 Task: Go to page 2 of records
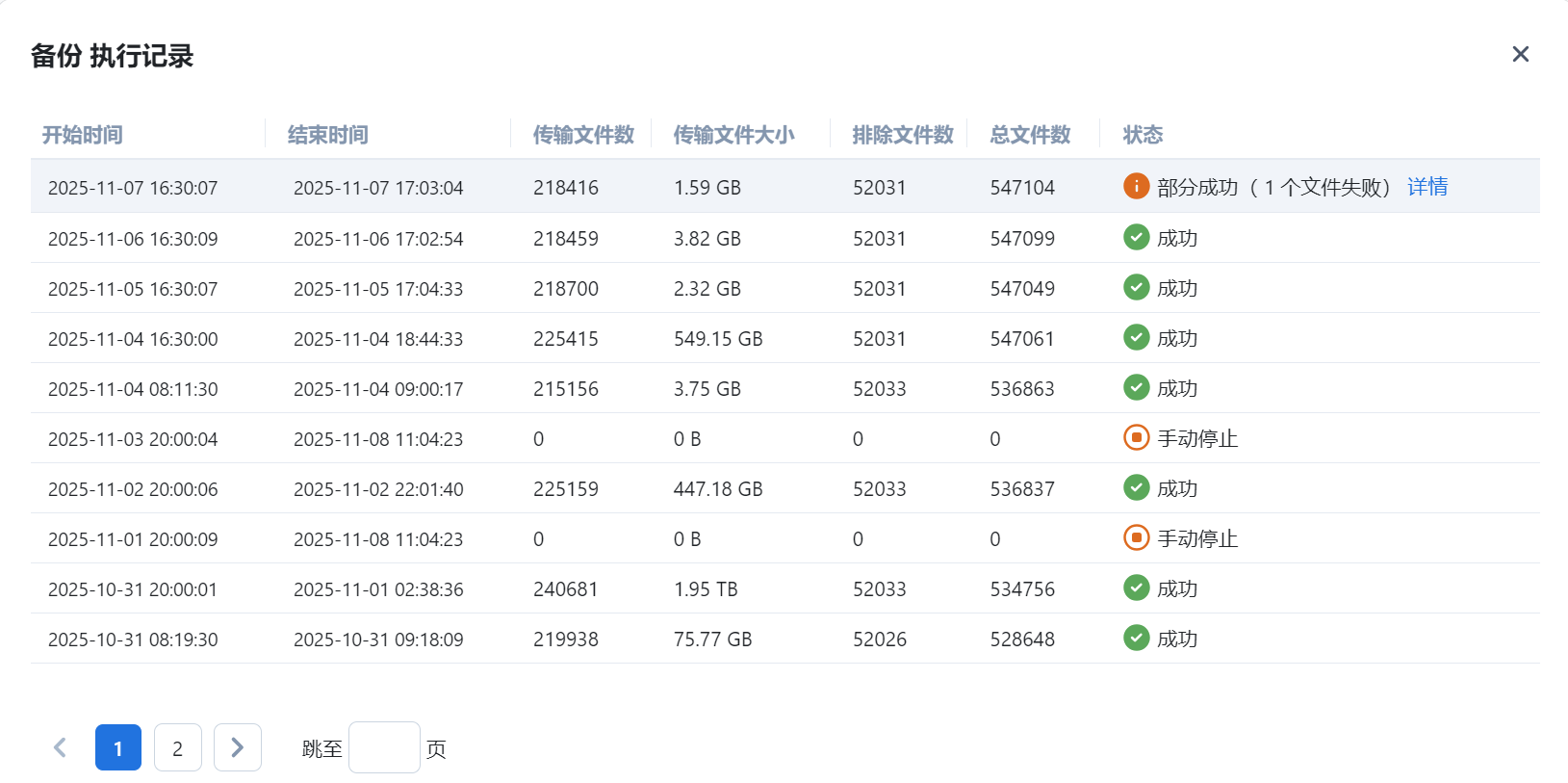coord(177,748)
